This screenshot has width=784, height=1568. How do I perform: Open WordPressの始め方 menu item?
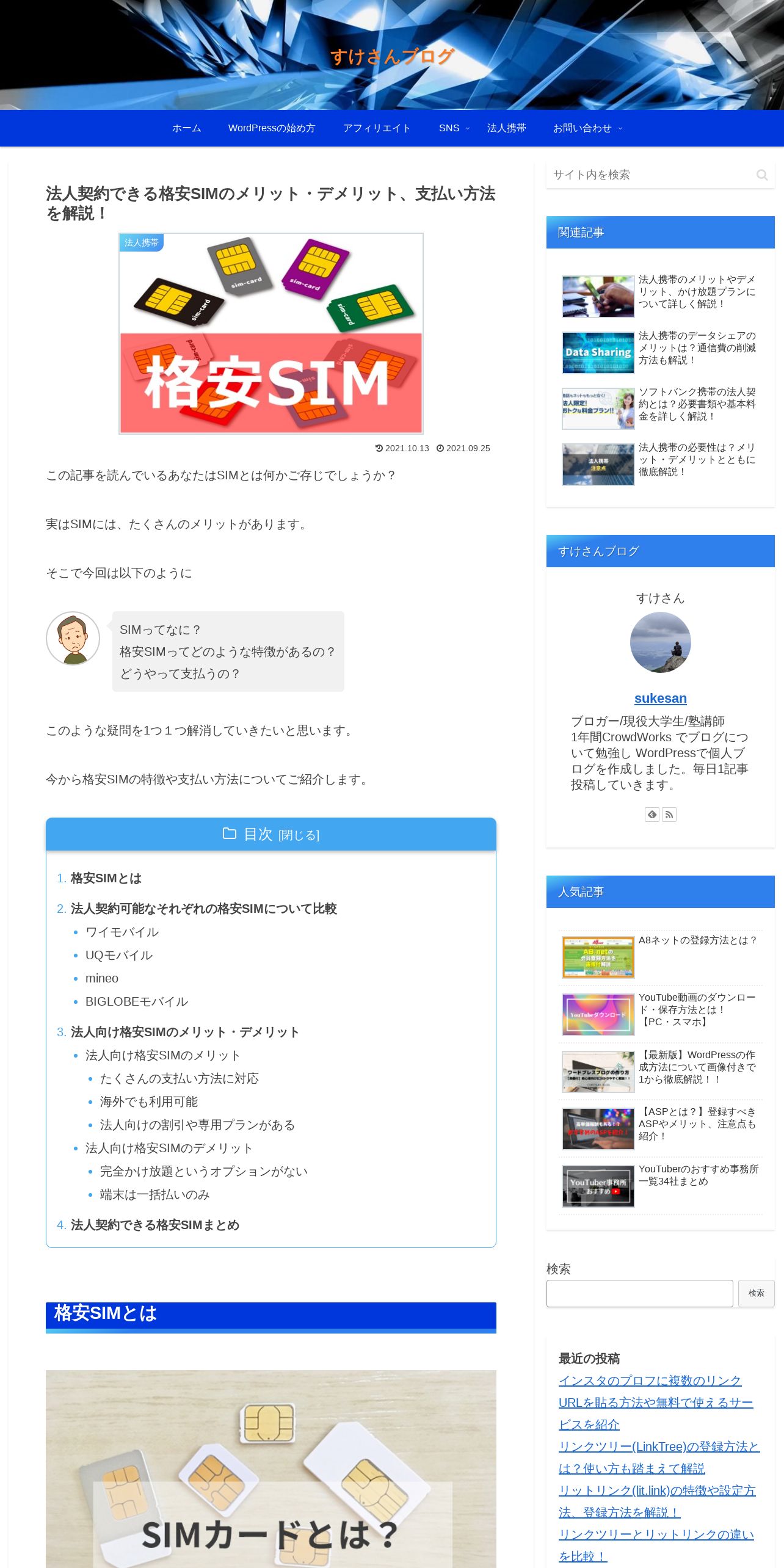[x=272, y=128]
